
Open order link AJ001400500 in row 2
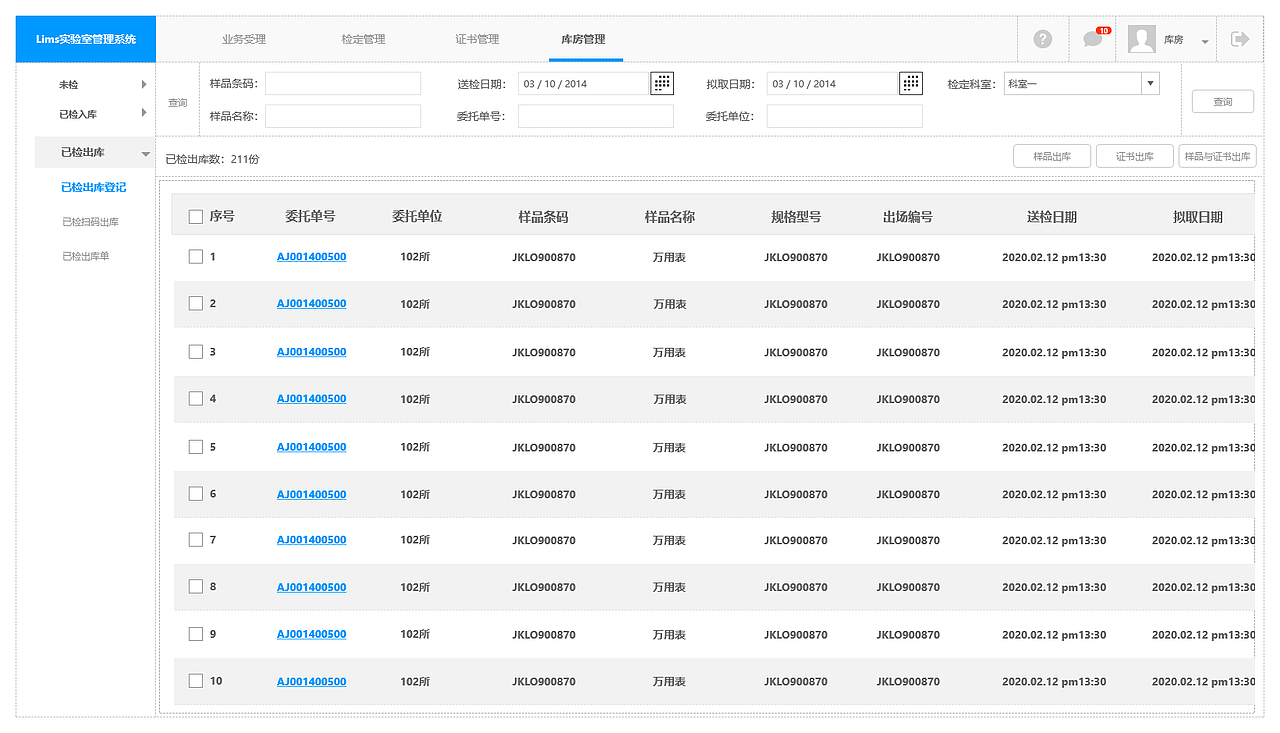[x=312, y=304]
